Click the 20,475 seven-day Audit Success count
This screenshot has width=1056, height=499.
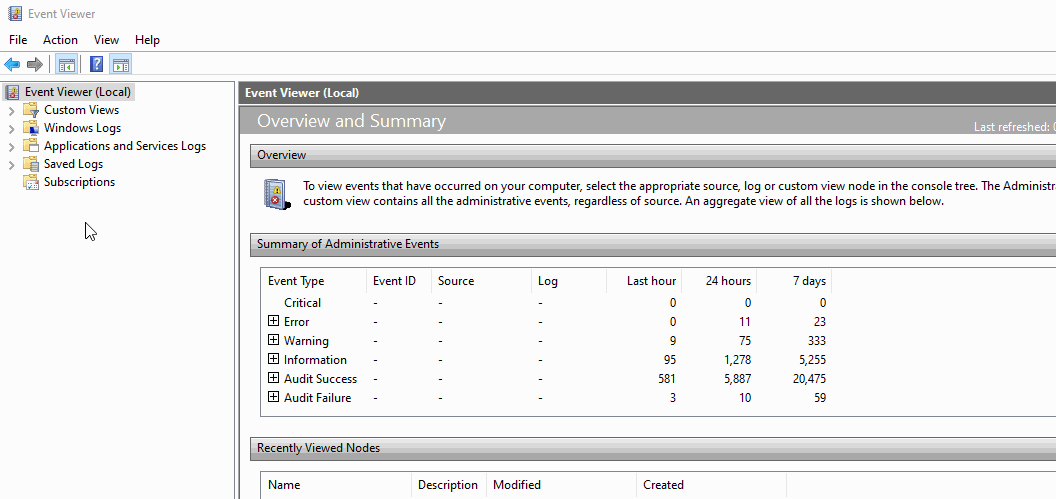tap(809, 378)
